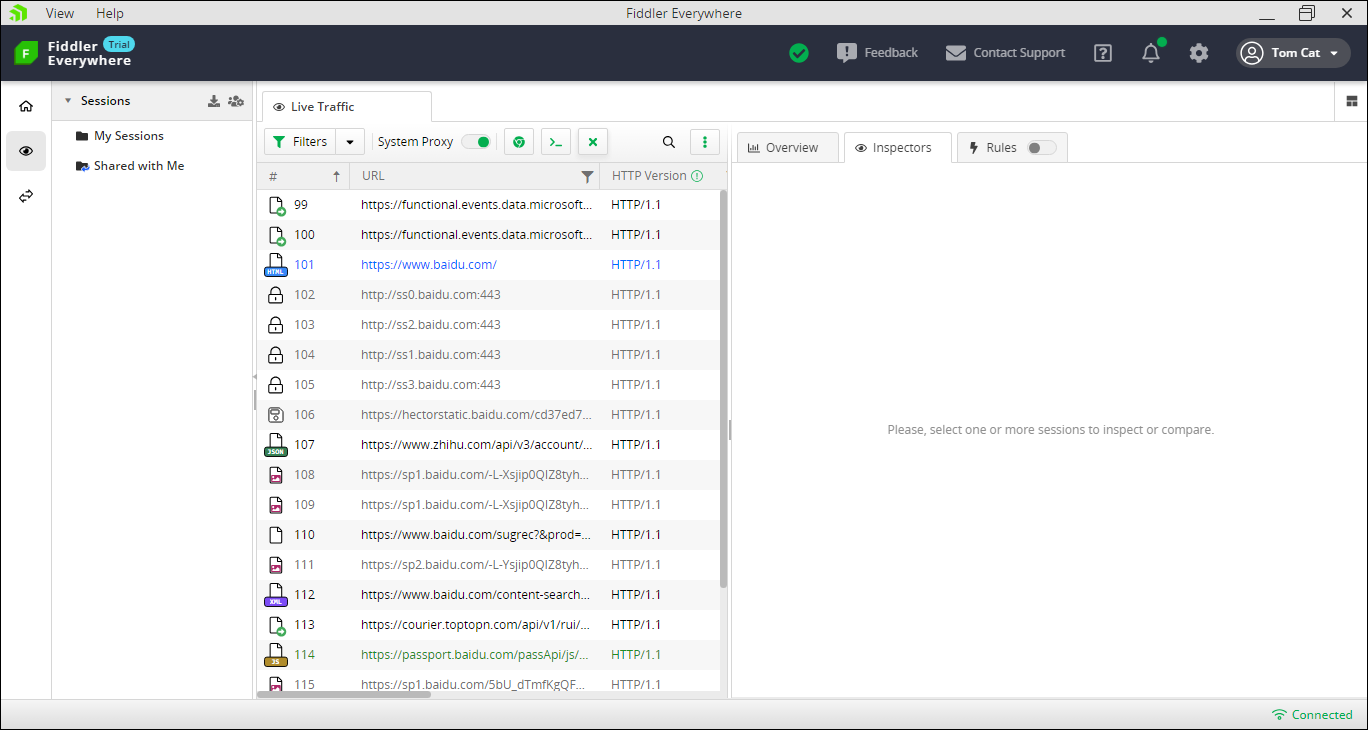Click the import sessions download icon
This screenshot has width=1368, height=730.
click(x=213, y=101)
